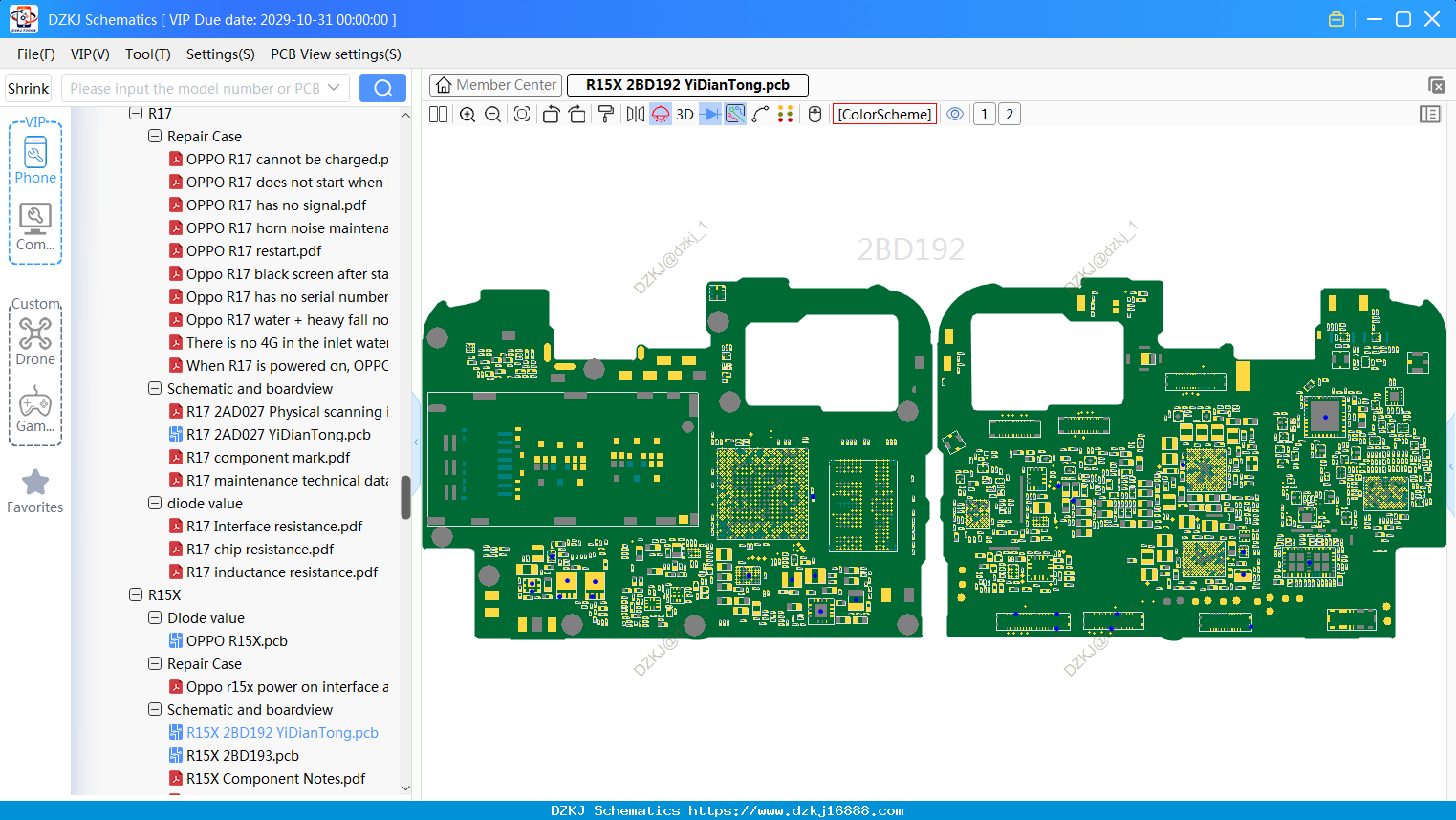Click the Shrink button
1456x820 pixels.
coord(28,88)
